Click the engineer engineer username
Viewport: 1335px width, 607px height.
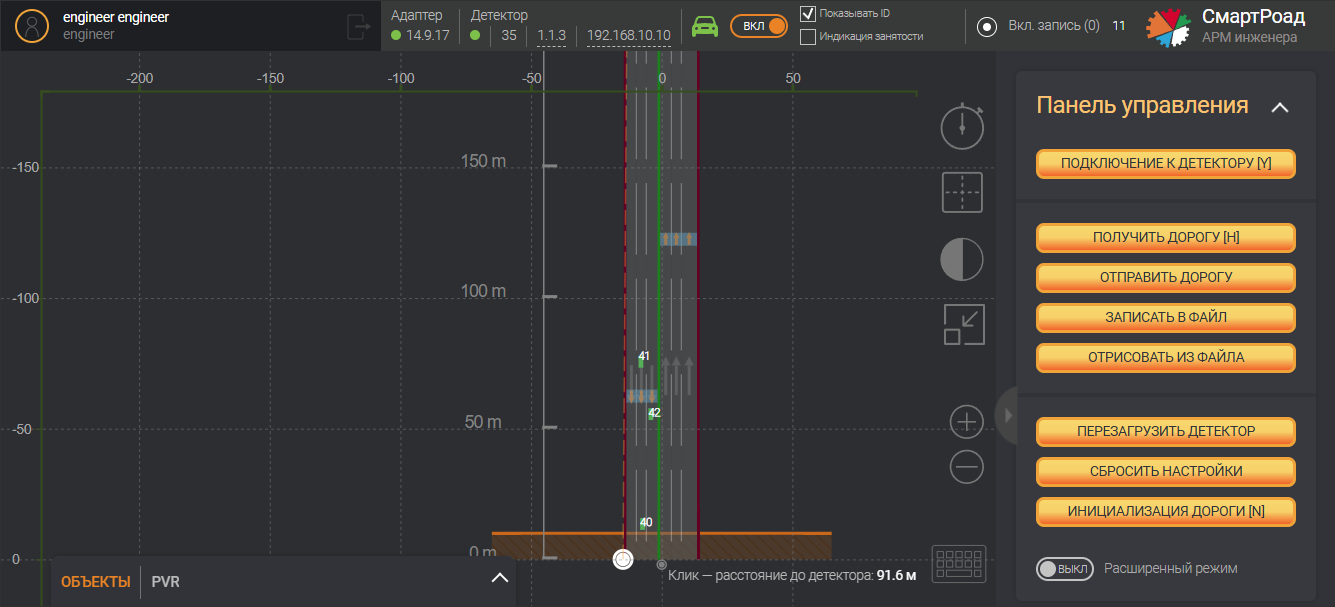(x=116, y=18)
